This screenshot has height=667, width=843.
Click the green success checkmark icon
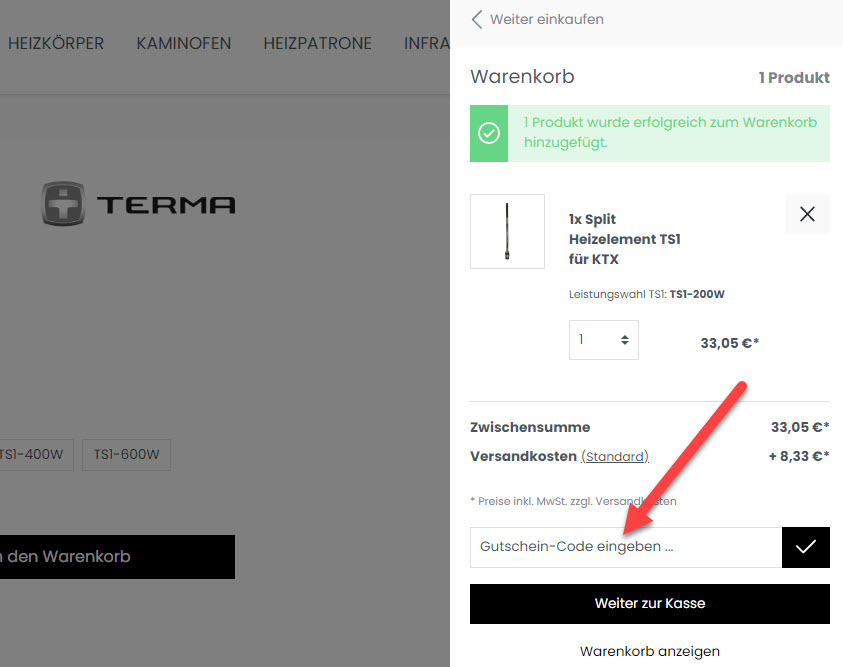coord(489,133)
